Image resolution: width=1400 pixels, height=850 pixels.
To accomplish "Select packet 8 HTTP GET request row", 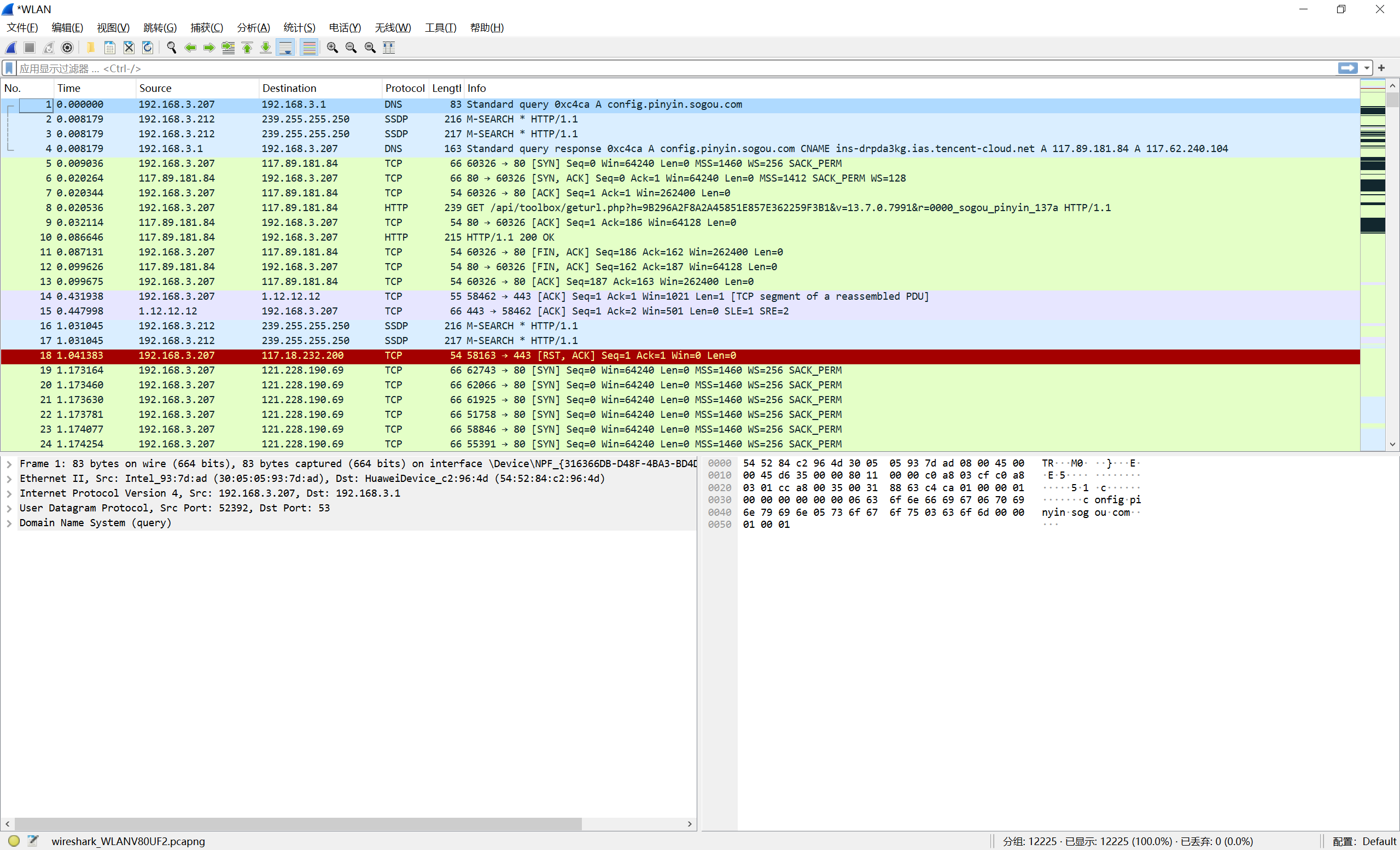I will [x=680, y=208].
